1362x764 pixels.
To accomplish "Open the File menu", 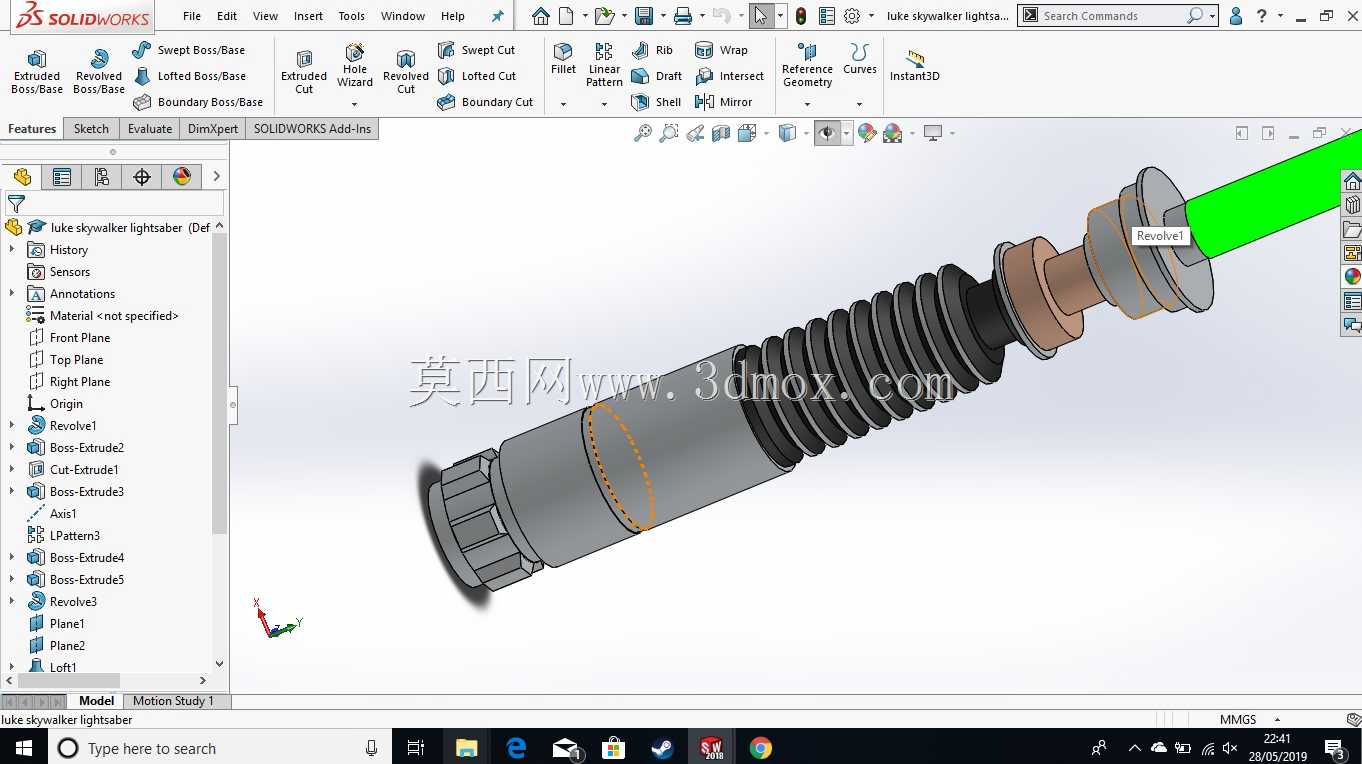I will [x=192, y=16].
